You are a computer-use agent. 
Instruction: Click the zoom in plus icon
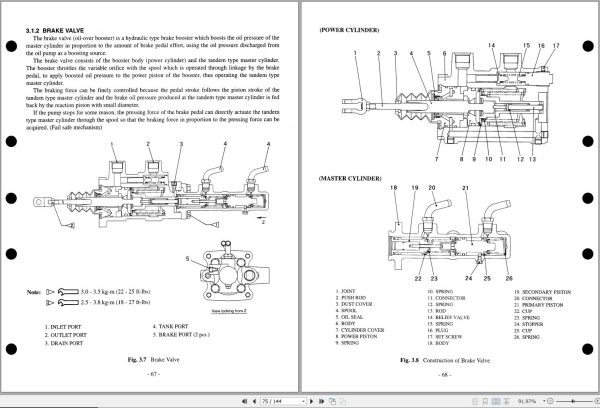(x=597, y=401)
